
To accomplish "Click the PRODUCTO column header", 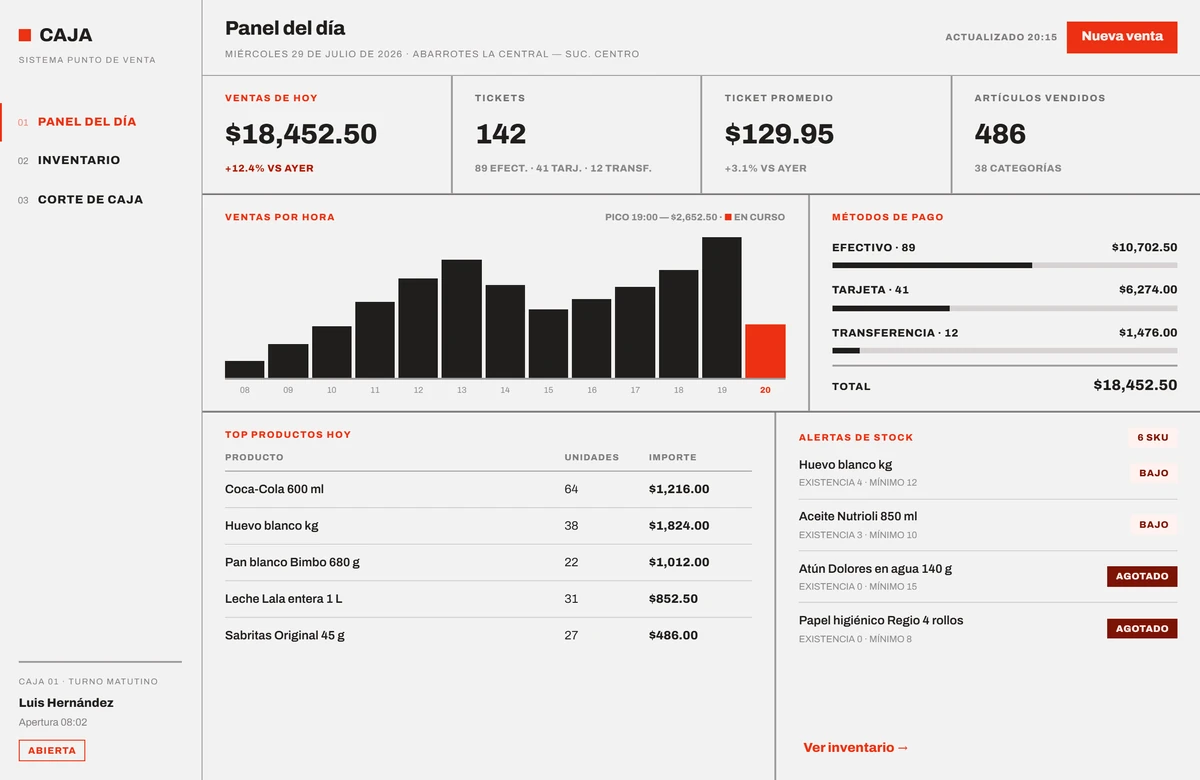I will pyautogui.click(x=254, y=457).
